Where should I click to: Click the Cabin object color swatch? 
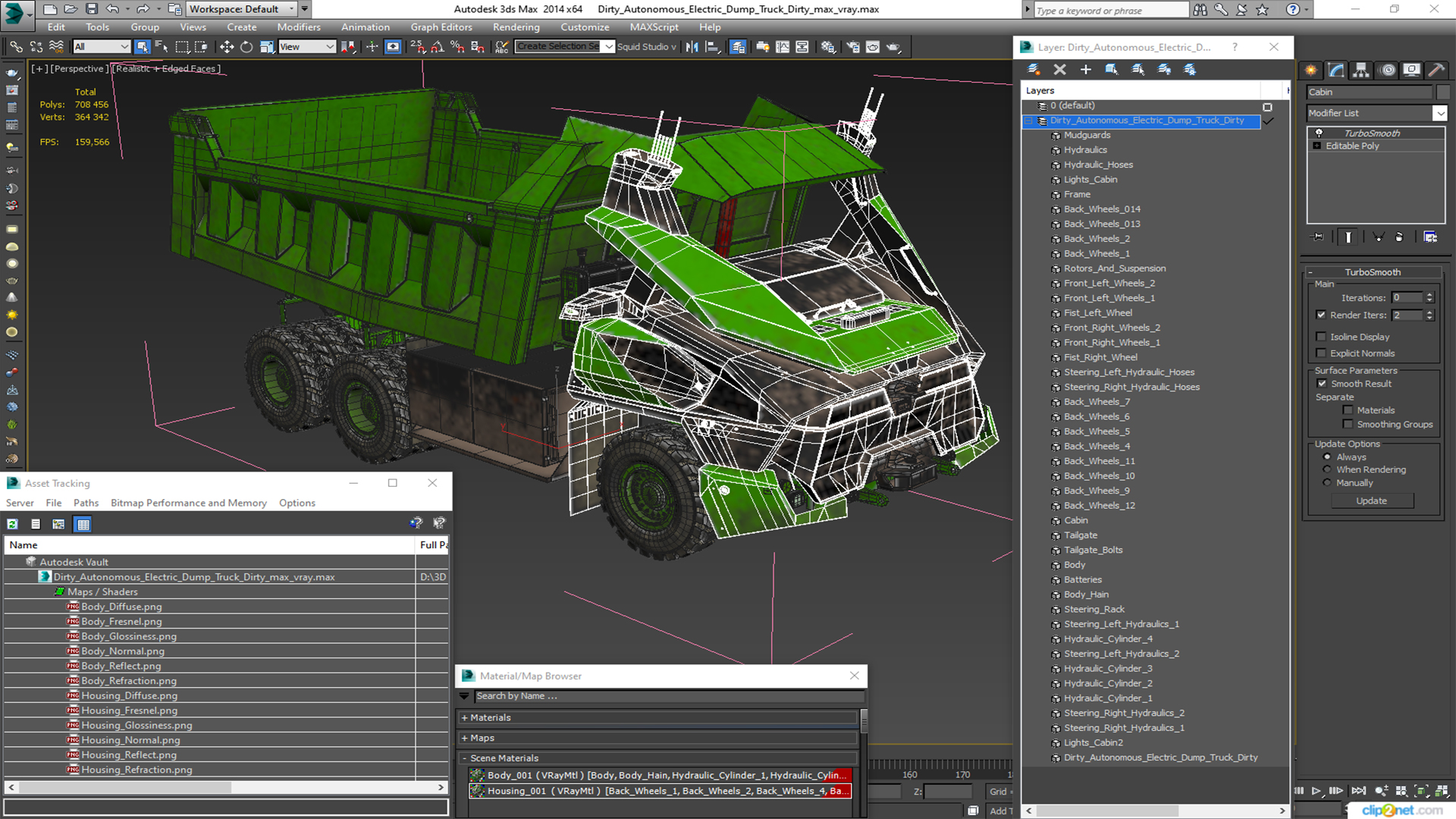tap(1442, 92)
